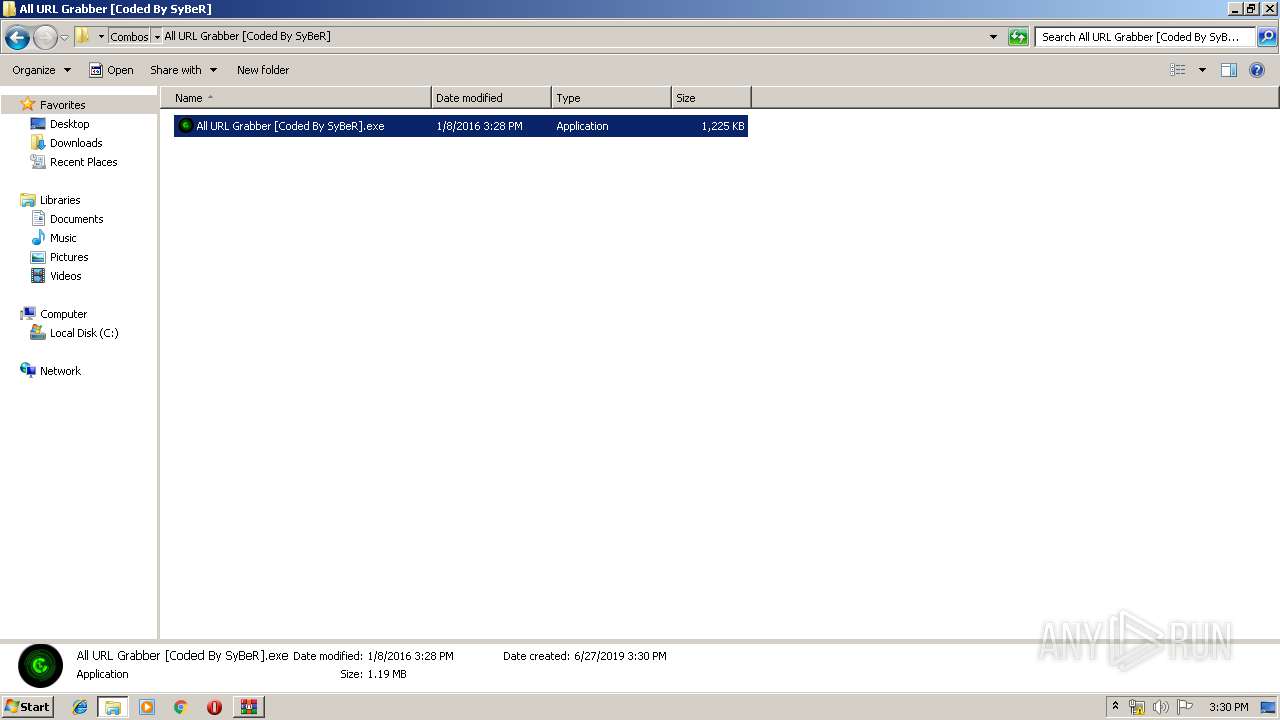This screenshot has width=1280, height=720.
Task: Click the 1/8/2016 3:28 PM date cell
Action: coord(479,126)
